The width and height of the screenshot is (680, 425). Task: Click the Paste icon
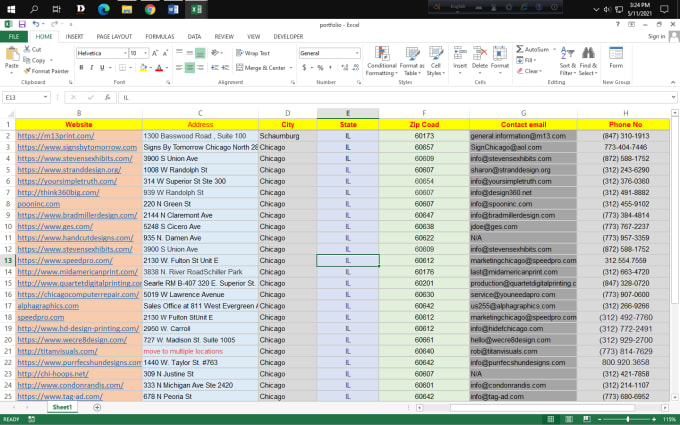[x=12, y=54]
